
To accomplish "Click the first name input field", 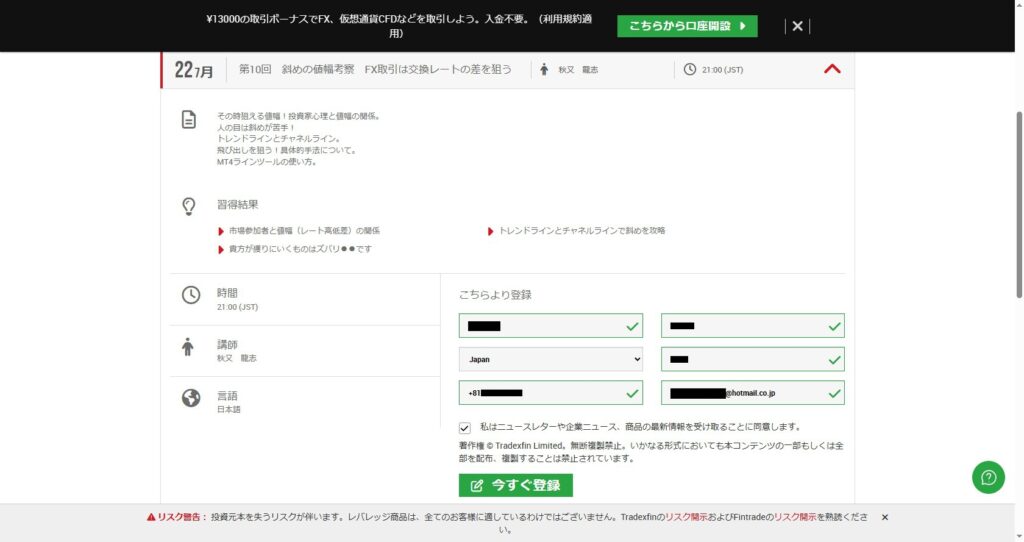I will click(551, 326).
